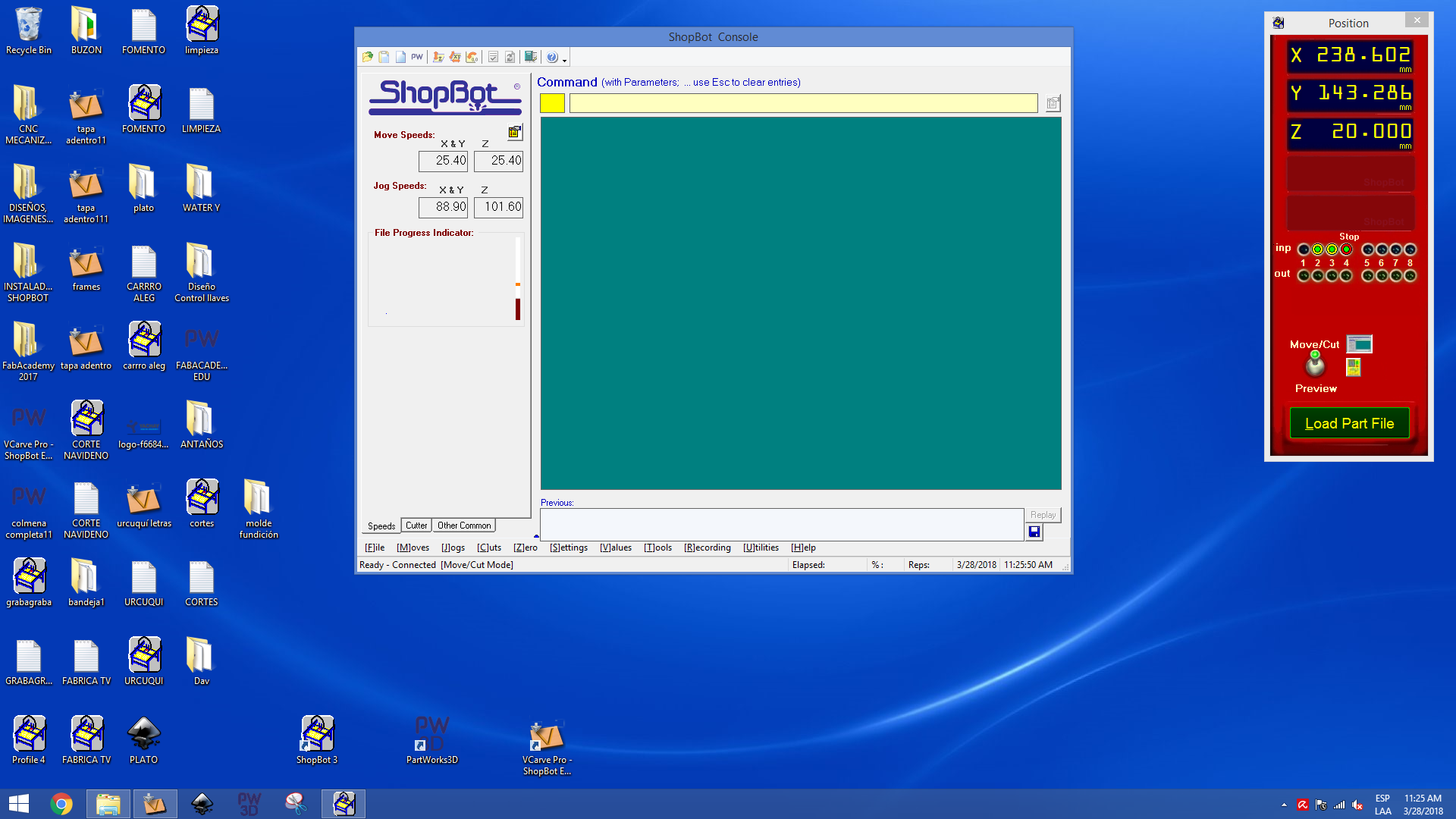Open the [T]ools menu
Image resolution: width=1456 pixels, height=819 pixels.
pos(657,548)
